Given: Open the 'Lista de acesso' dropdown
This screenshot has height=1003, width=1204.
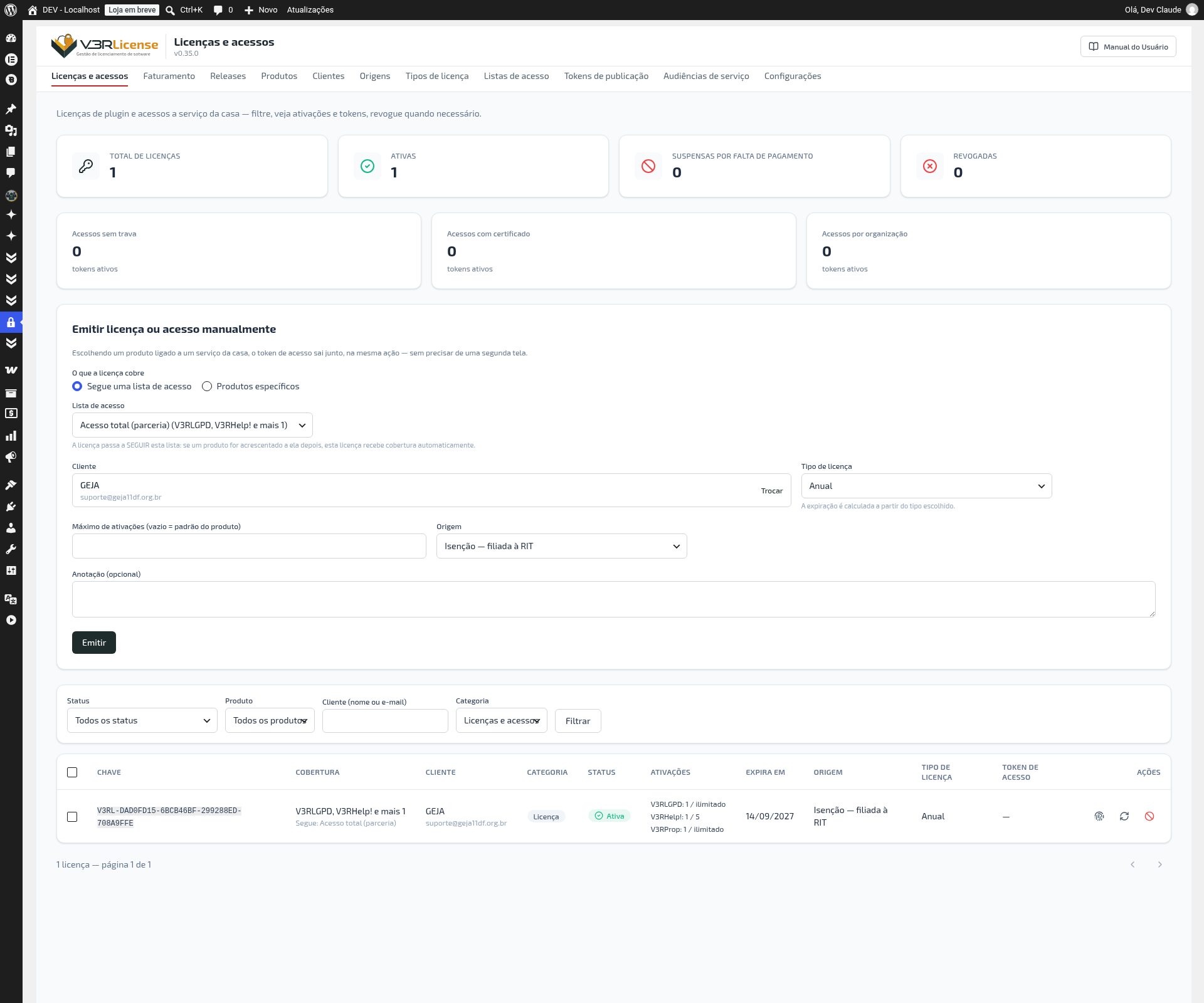Looking at the screenshot, I should pos(193,425).
